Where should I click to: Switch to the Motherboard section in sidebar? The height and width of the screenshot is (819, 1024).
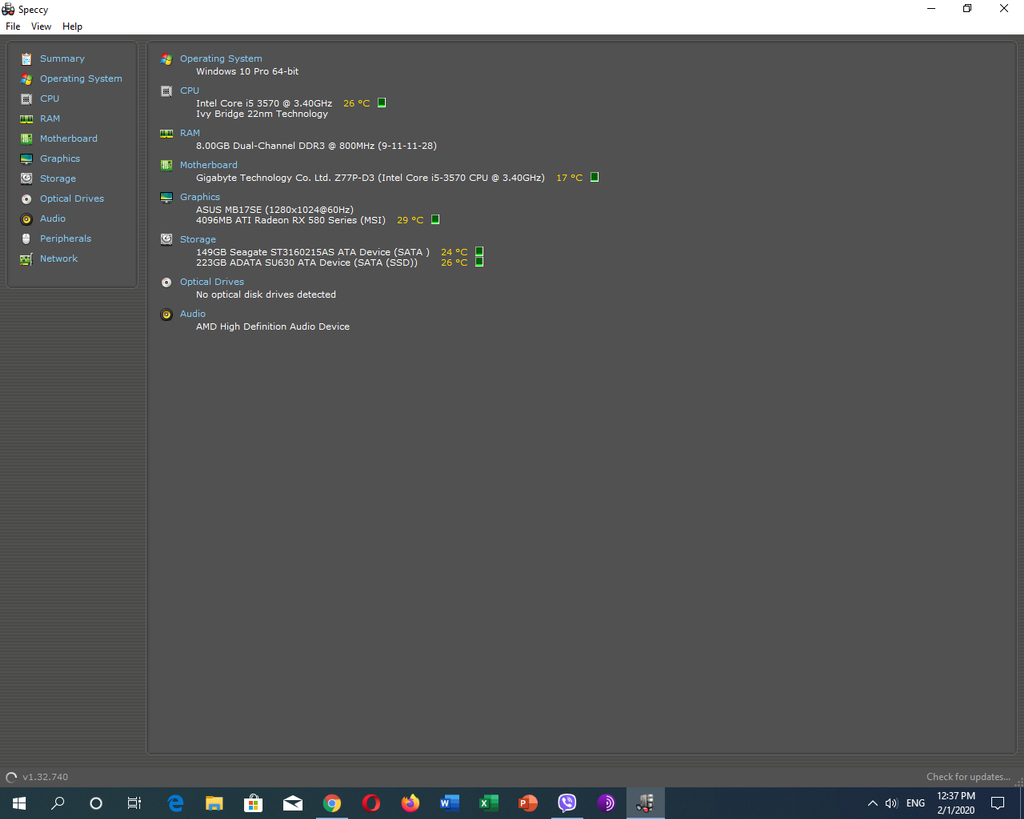pos(69,138)
